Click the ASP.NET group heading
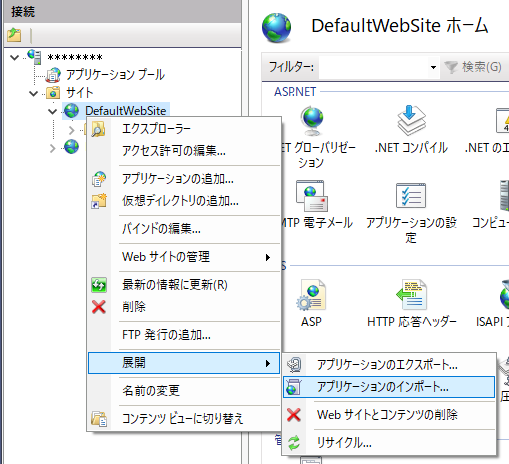The width and height of the screenshot is (509, 464). 295,92
